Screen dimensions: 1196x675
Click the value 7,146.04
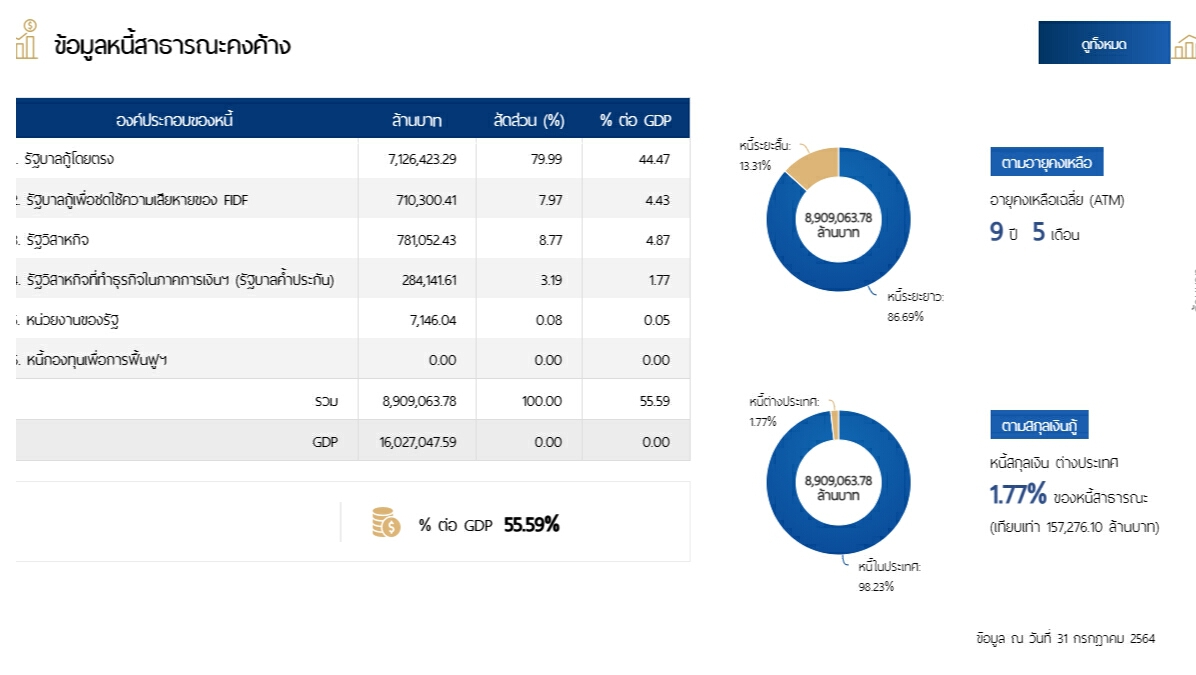pos(432,320)
